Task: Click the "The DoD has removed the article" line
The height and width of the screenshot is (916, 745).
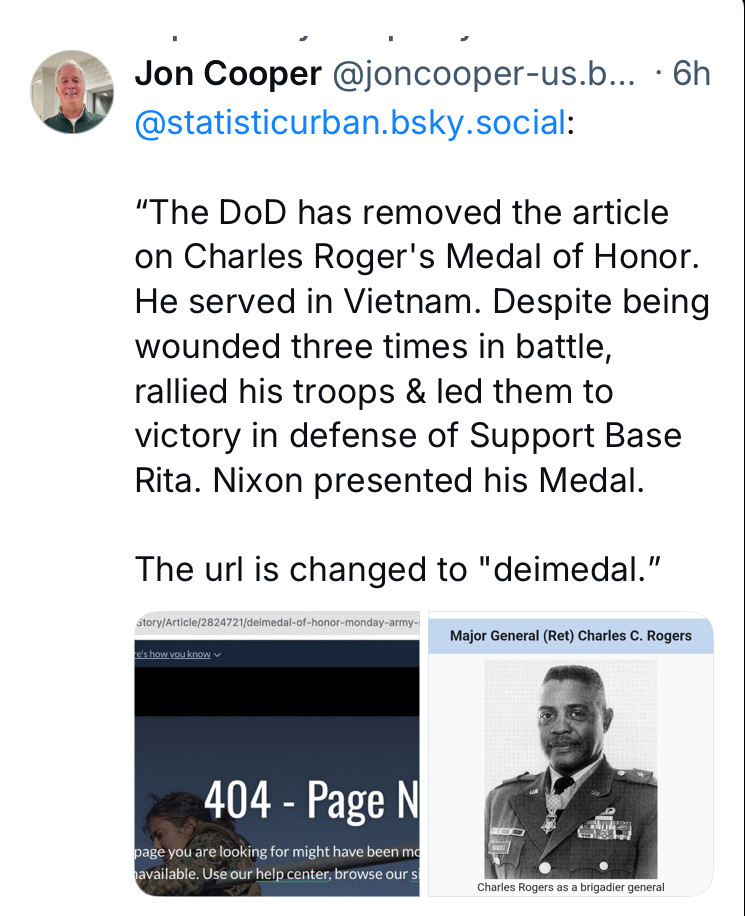Action: pyautogui.click(x=400, y=212)
